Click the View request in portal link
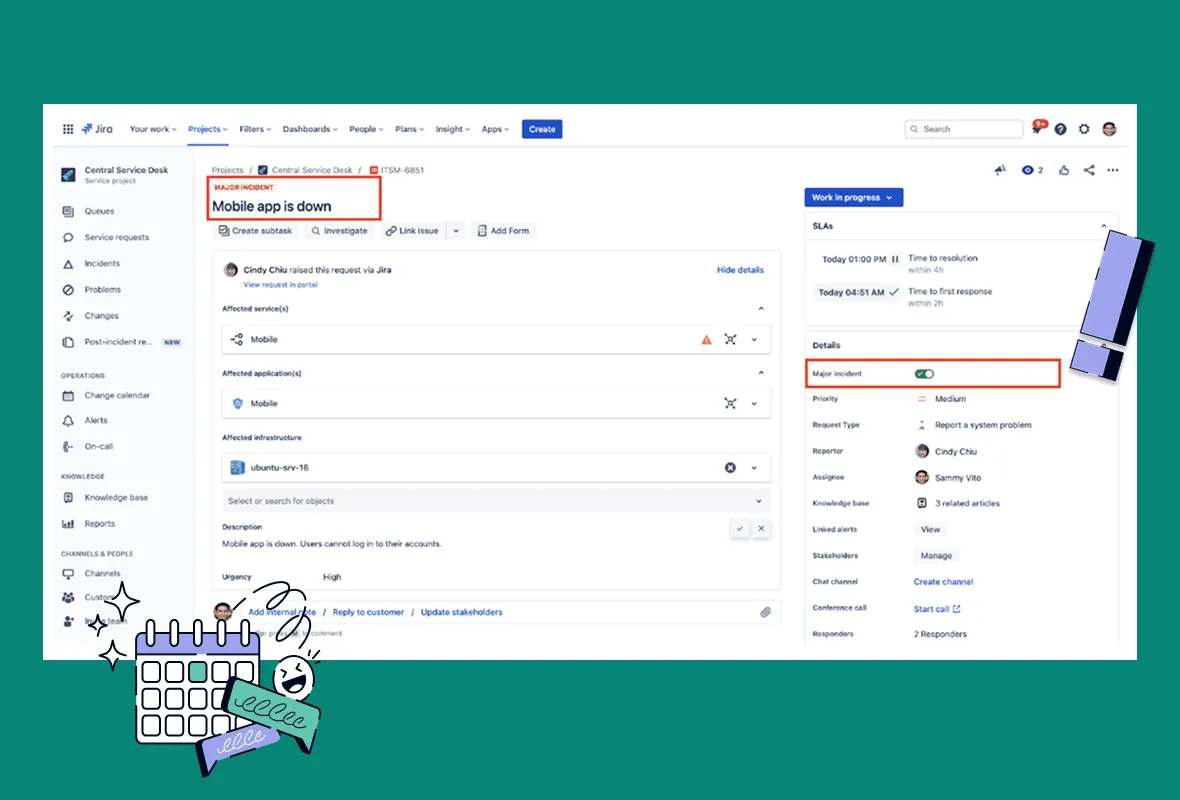Screen dimensions: 1180x800 pyautogui.click(x=280, y=285)
